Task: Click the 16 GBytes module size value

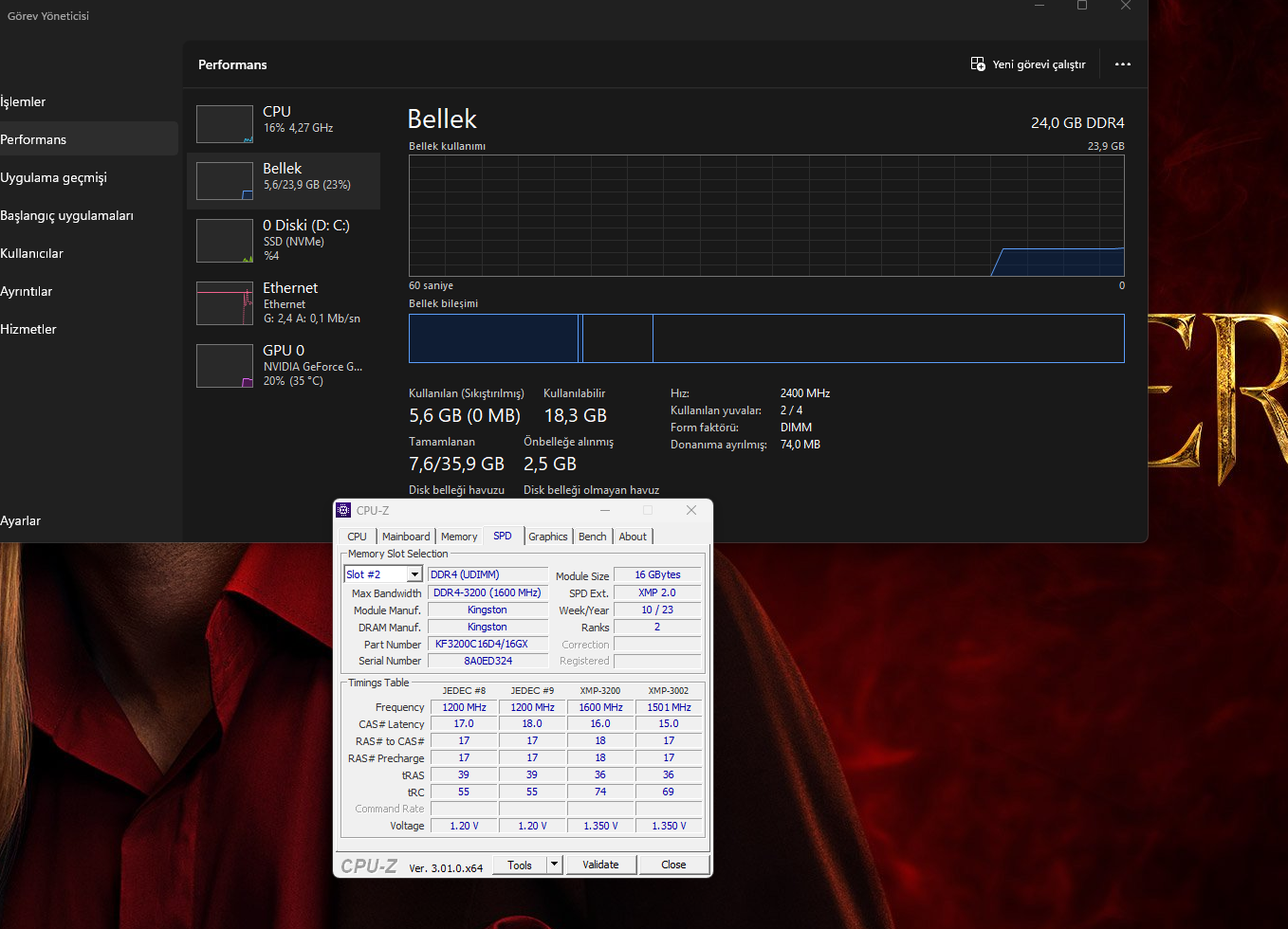Action: pos(657,574)
